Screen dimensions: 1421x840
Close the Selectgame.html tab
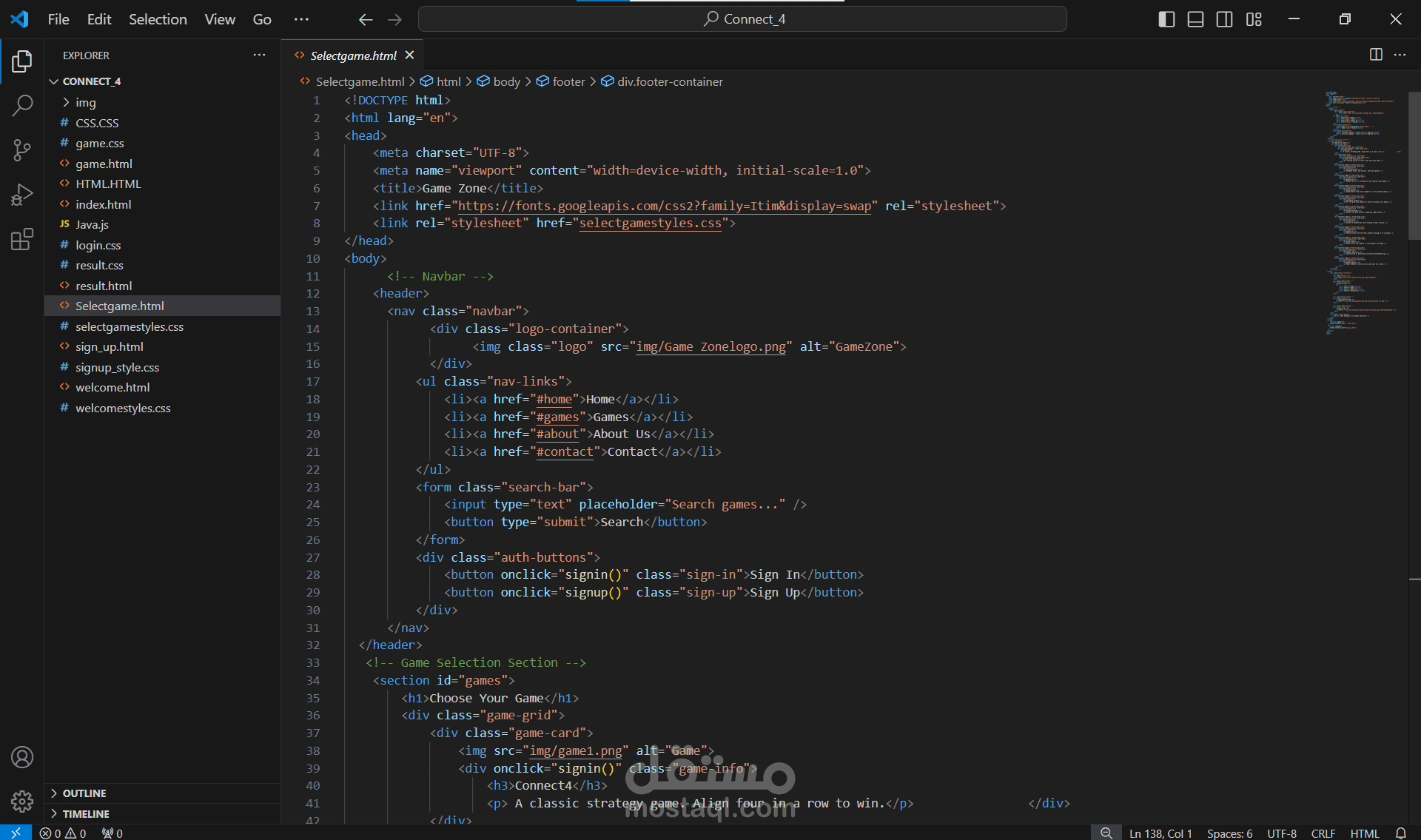click(x=409, y=56)
